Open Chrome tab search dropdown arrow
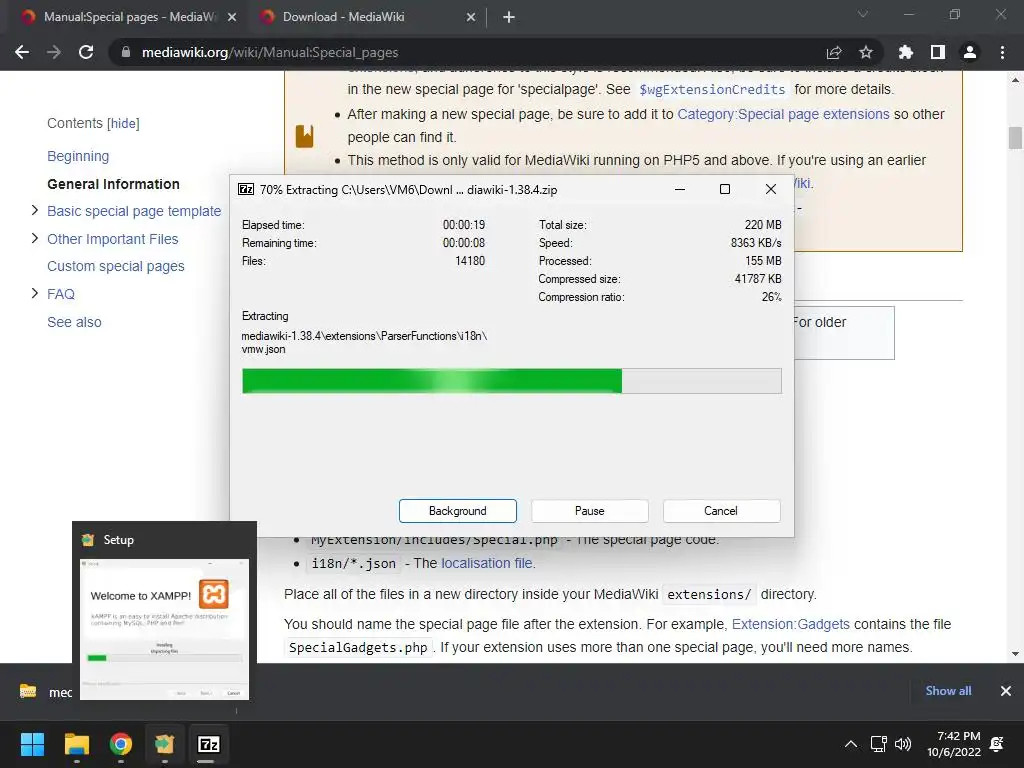The width and height of the screenshot is (1024, 768). coord(863,14)
